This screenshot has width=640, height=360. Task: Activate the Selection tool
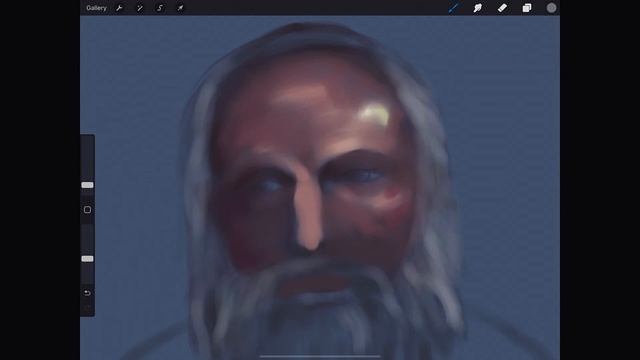pyautogui.click(x=160, y=8)
